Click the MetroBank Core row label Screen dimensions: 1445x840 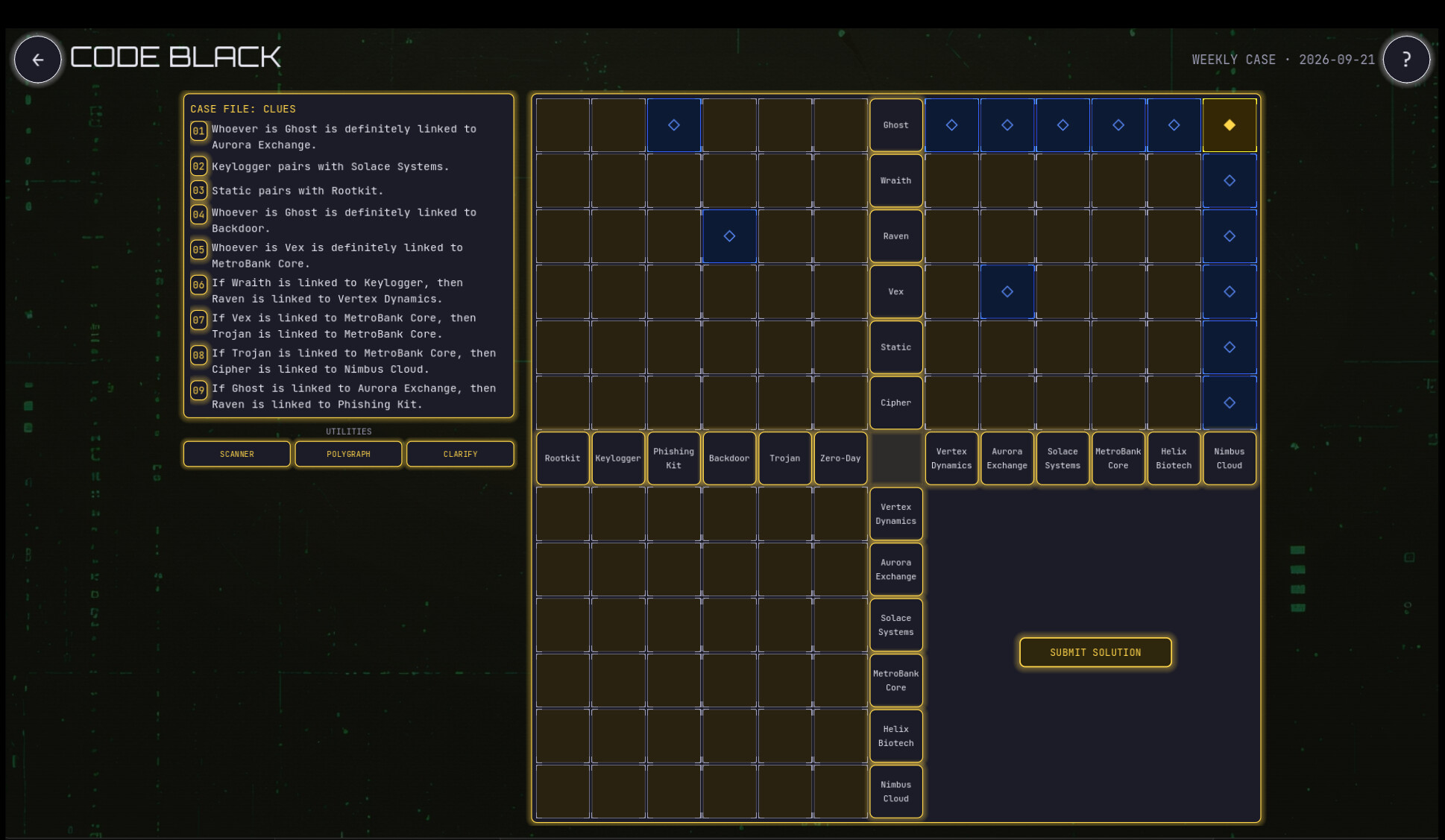(x=896, y=680)
